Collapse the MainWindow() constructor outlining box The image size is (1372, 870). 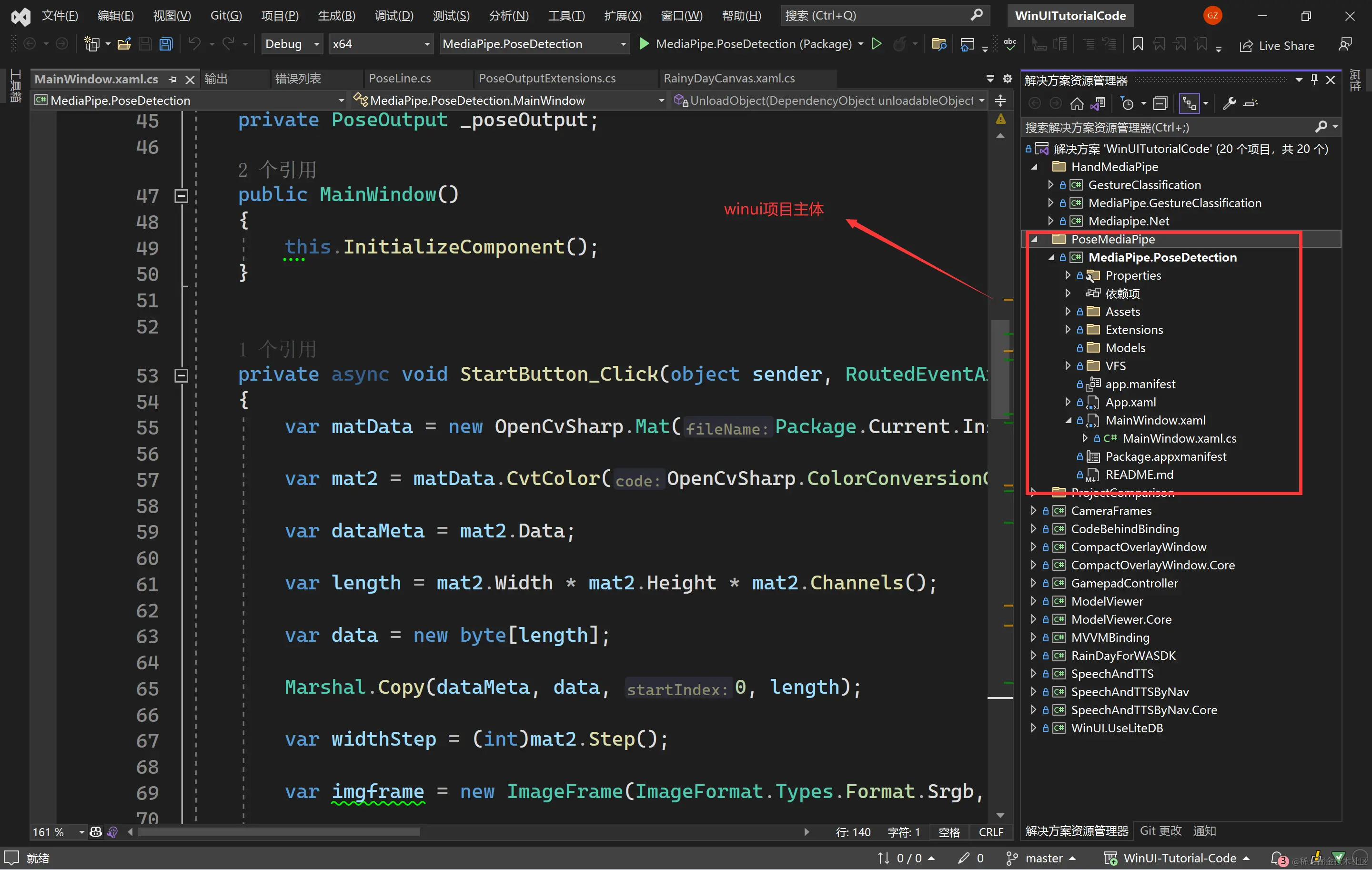point(181,196)
